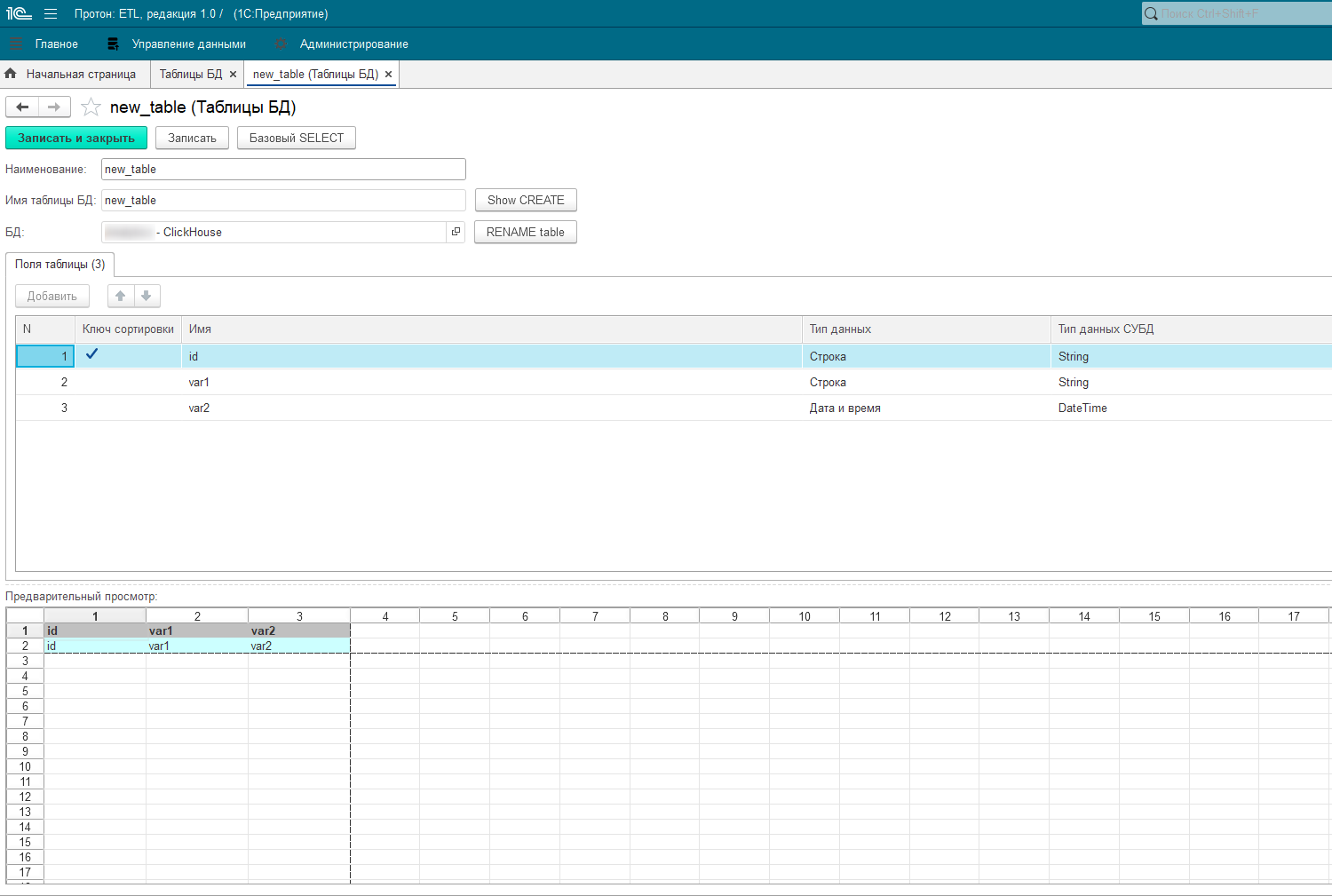The image size is (1332, 896).
Task: Click the home icon of Начальная страница
Action: pyautogui.click(x=11, y=74)
